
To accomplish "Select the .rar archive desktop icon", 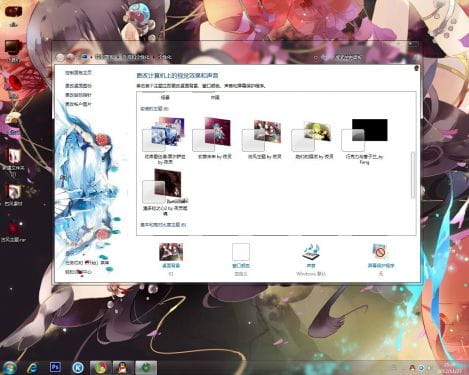I will 14,231.
